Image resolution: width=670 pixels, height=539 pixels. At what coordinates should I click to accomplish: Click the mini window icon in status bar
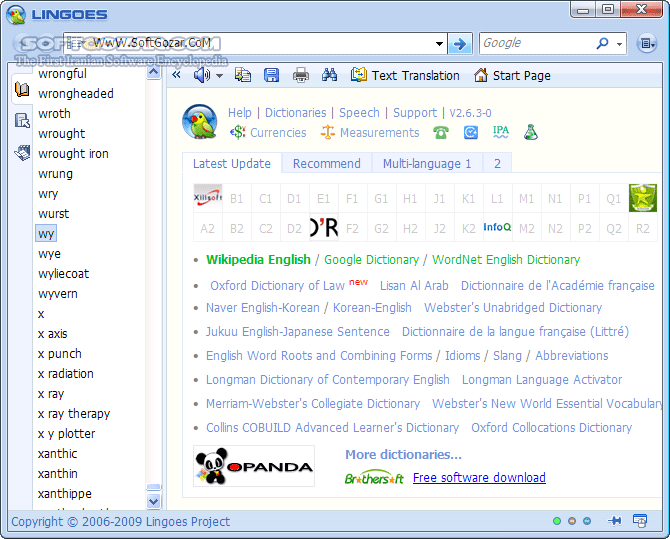pyautogui.click(x=640, y=521)
